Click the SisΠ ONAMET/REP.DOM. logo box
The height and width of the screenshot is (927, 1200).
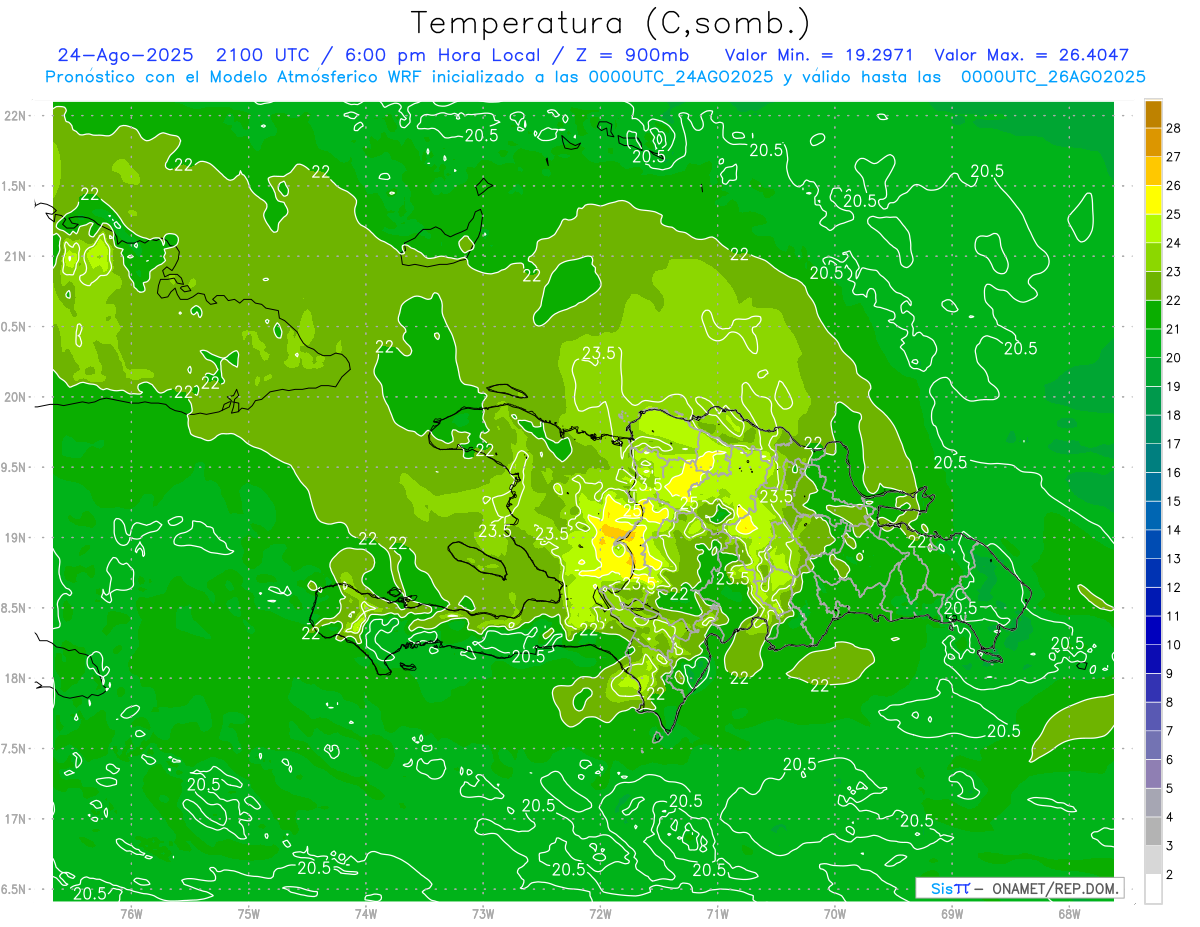pos(1019,888)
